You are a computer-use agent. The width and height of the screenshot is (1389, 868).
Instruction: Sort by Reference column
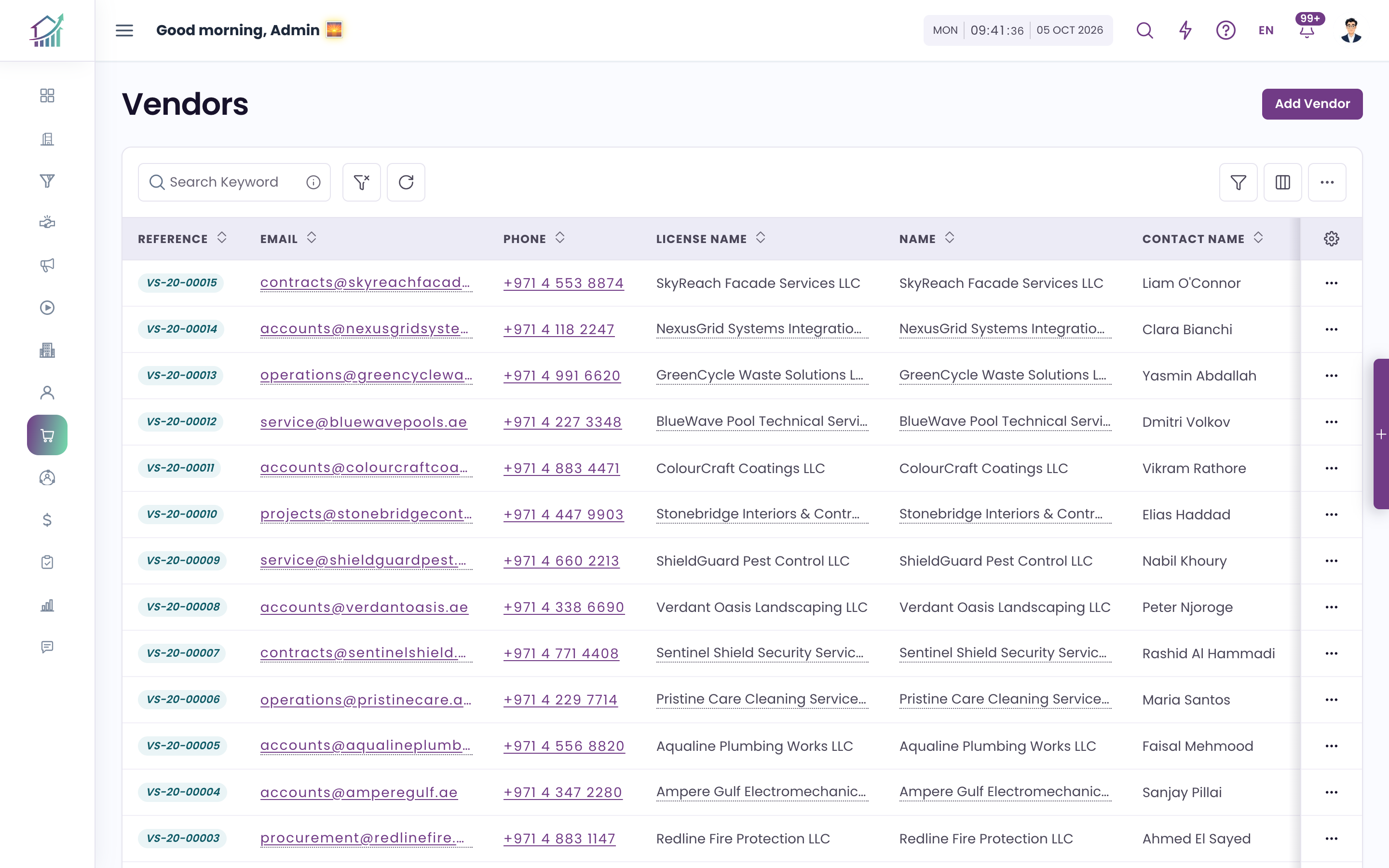(221, 238)
